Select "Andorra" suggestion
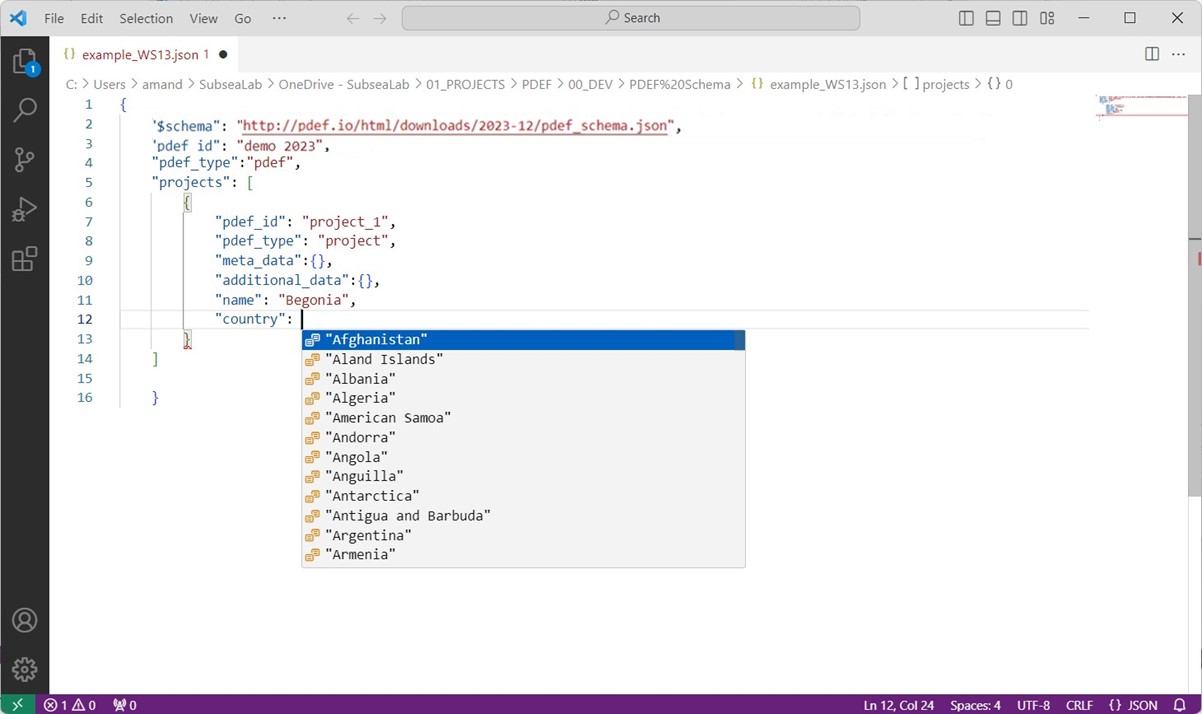 (x=523, y=437)
